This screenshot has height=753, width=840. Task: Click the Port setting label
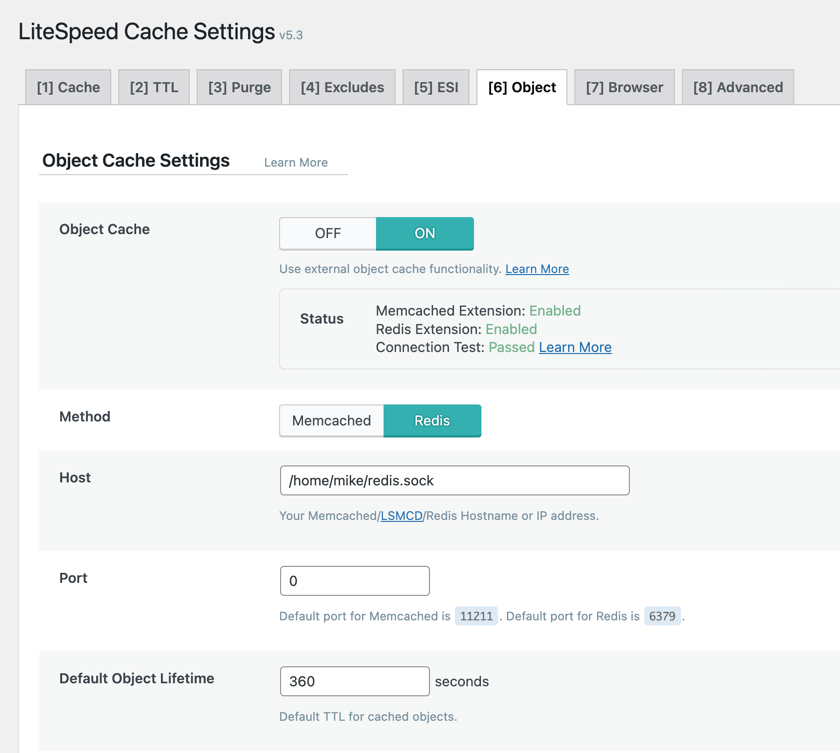pos(73,578)
